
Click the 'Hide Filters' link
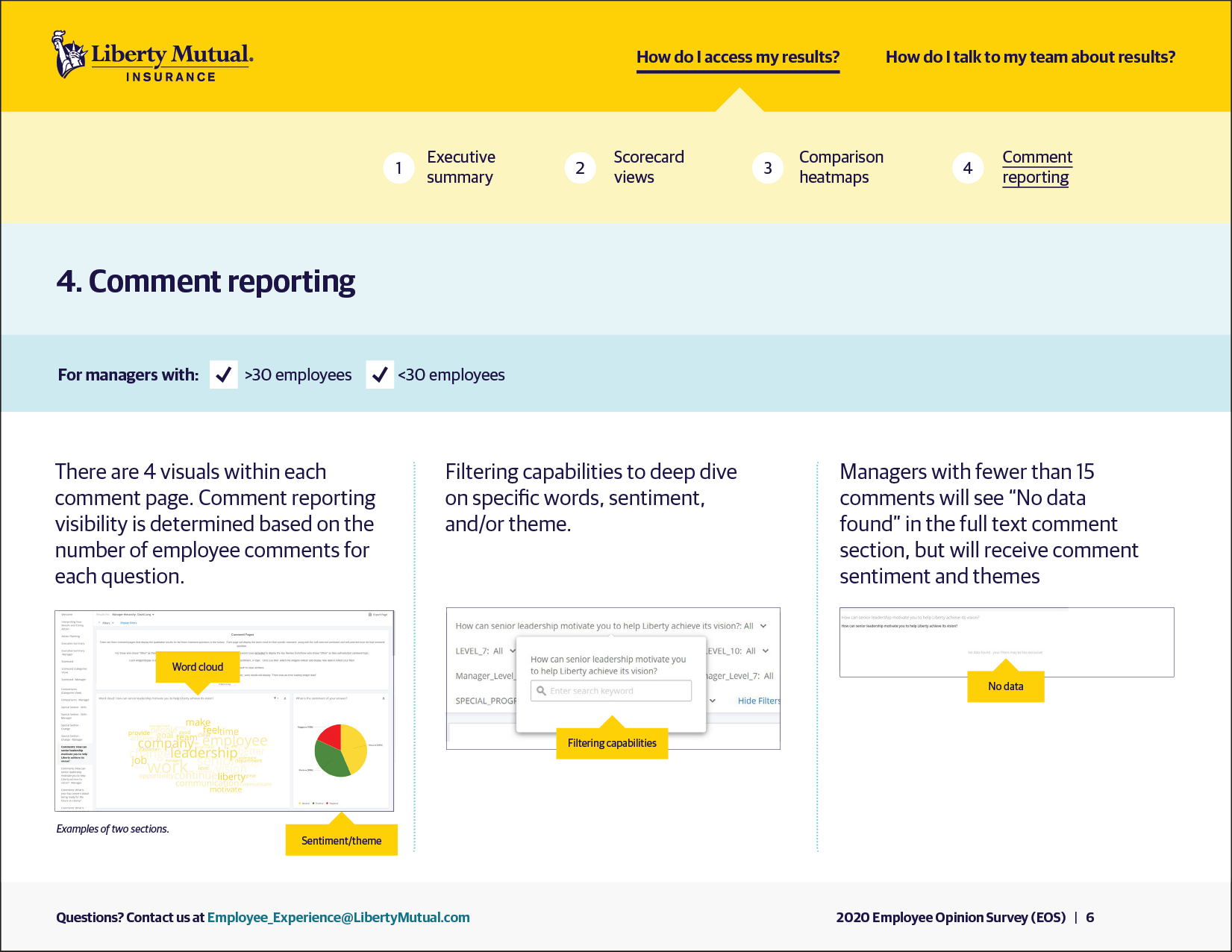[x=759, y=701]
